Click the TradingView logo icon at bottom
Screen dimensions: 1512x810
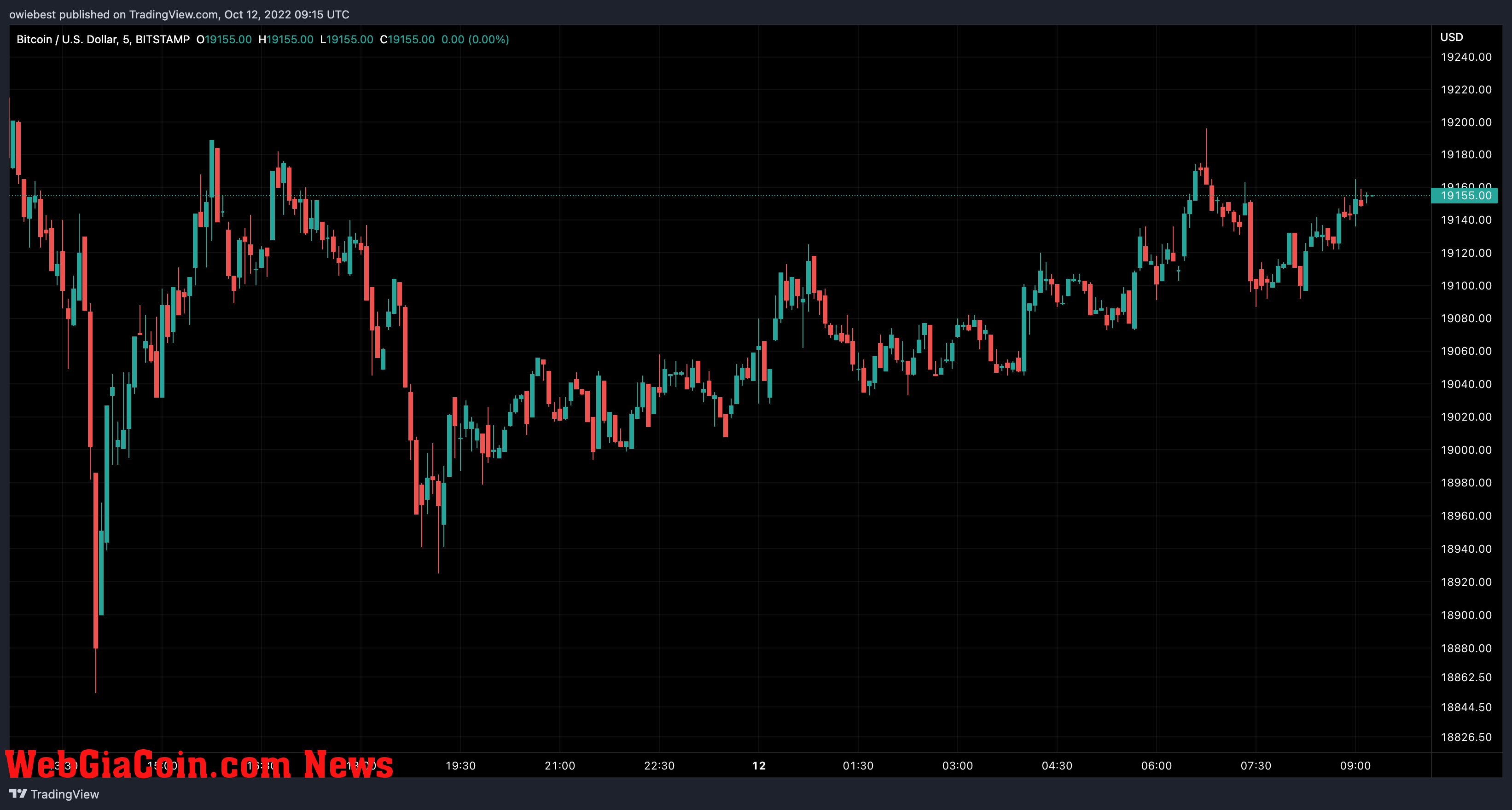pyautogui.click(x=18, y=793)
